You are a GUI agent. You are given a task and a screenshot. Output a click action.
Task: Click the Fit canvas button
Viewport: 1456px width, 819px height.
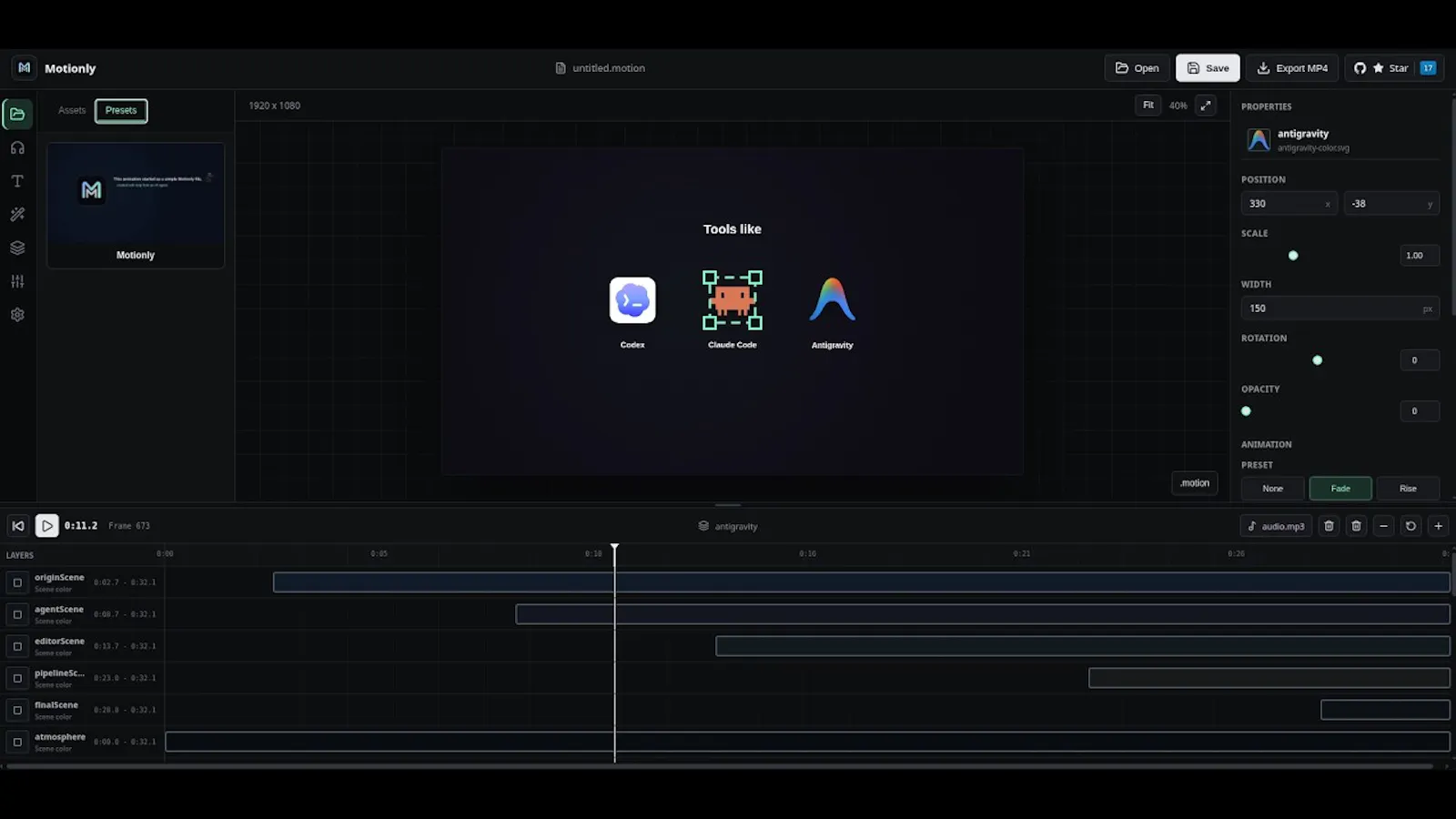click(1148, 106)
